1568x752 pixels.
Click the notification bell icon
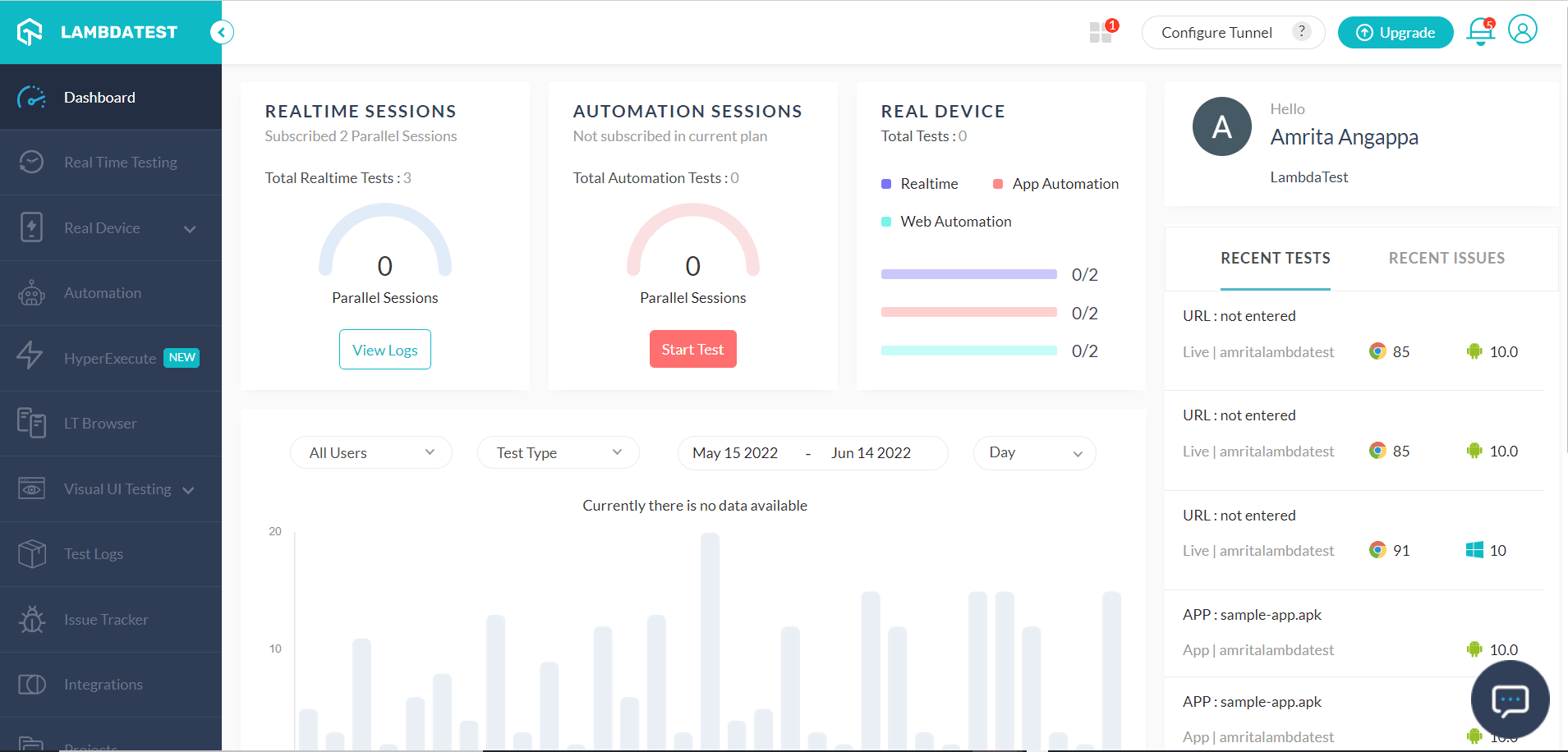tap(1479, 32)
